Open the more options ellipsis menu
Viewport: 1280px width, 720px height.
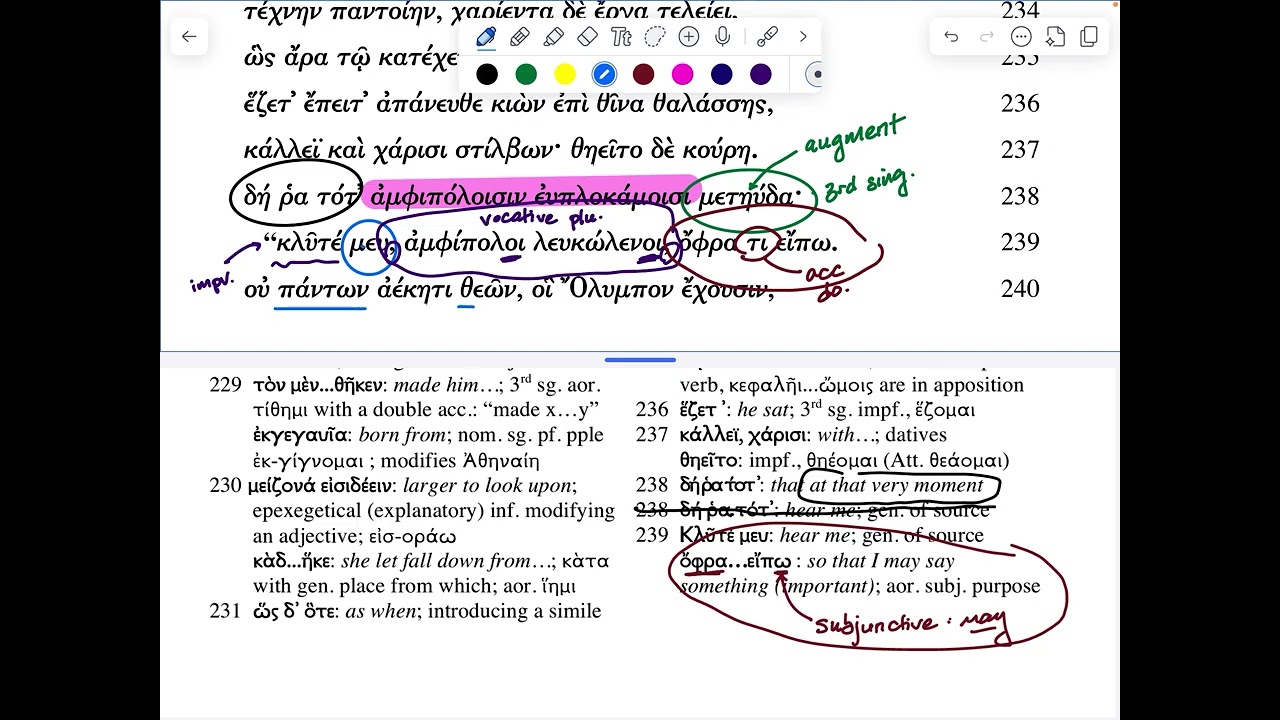(x=1021, y=37)
